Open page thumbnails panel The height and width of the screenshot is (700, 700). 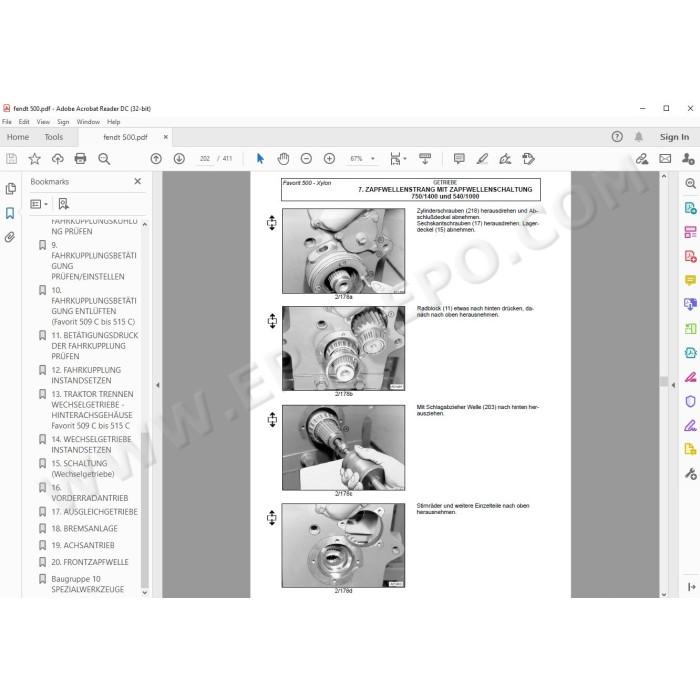tap(11, 189)
